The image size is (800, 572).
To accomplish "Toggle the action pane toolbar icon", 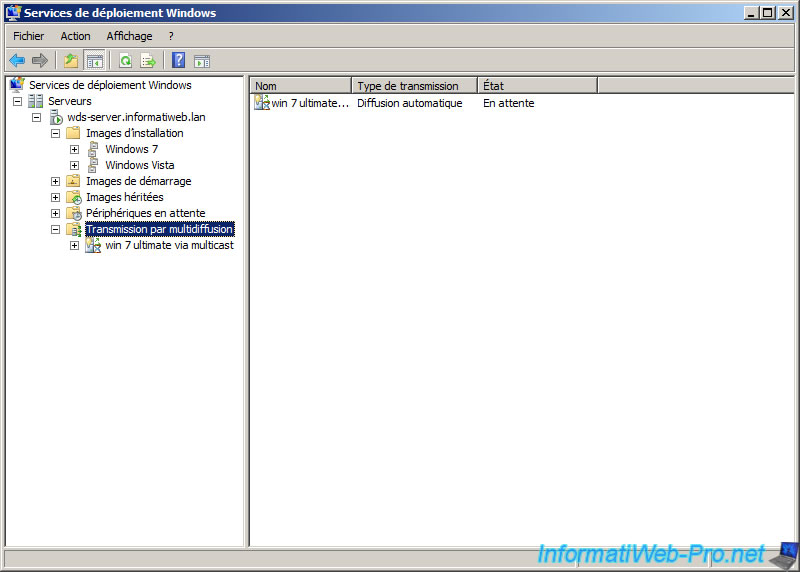I will 202,62.
